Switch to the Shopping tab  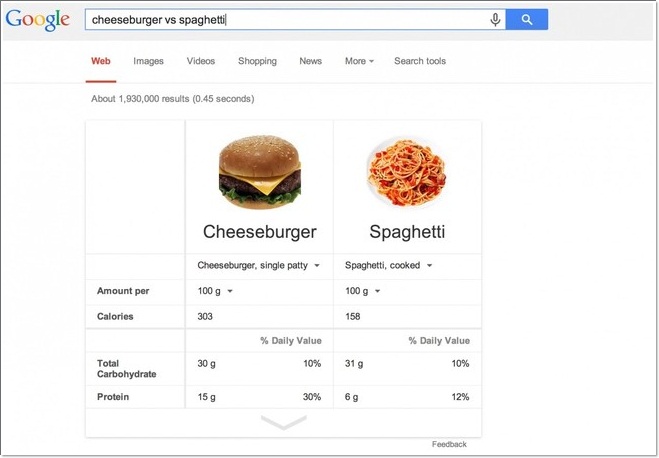(x=257, y=61)
